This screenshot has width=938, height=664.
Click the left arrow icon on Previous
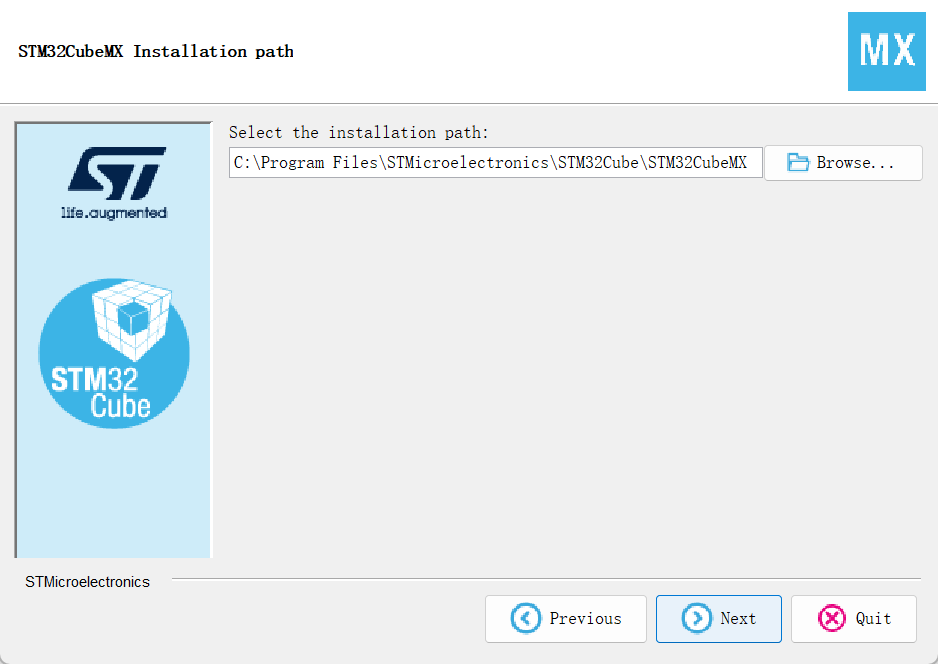click(x=526, y=619)
